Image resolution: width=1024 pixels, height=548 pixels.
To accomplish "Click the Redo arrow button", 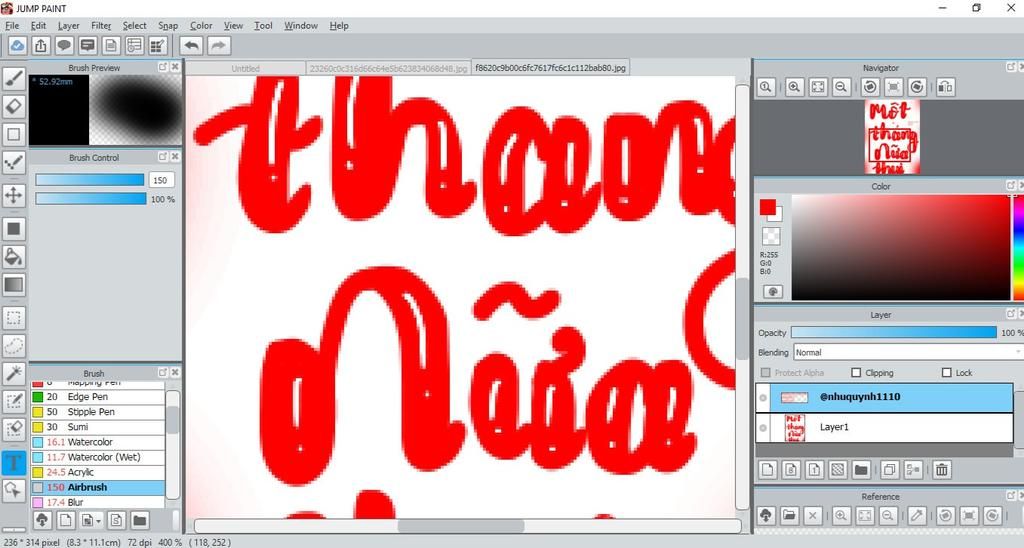I will pos(219,46).
